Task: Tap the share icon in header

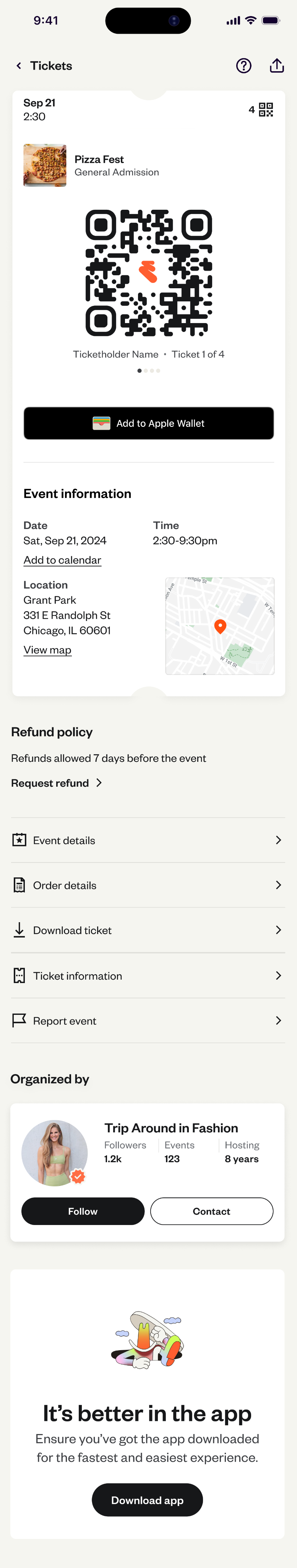Action: (277, 66)
